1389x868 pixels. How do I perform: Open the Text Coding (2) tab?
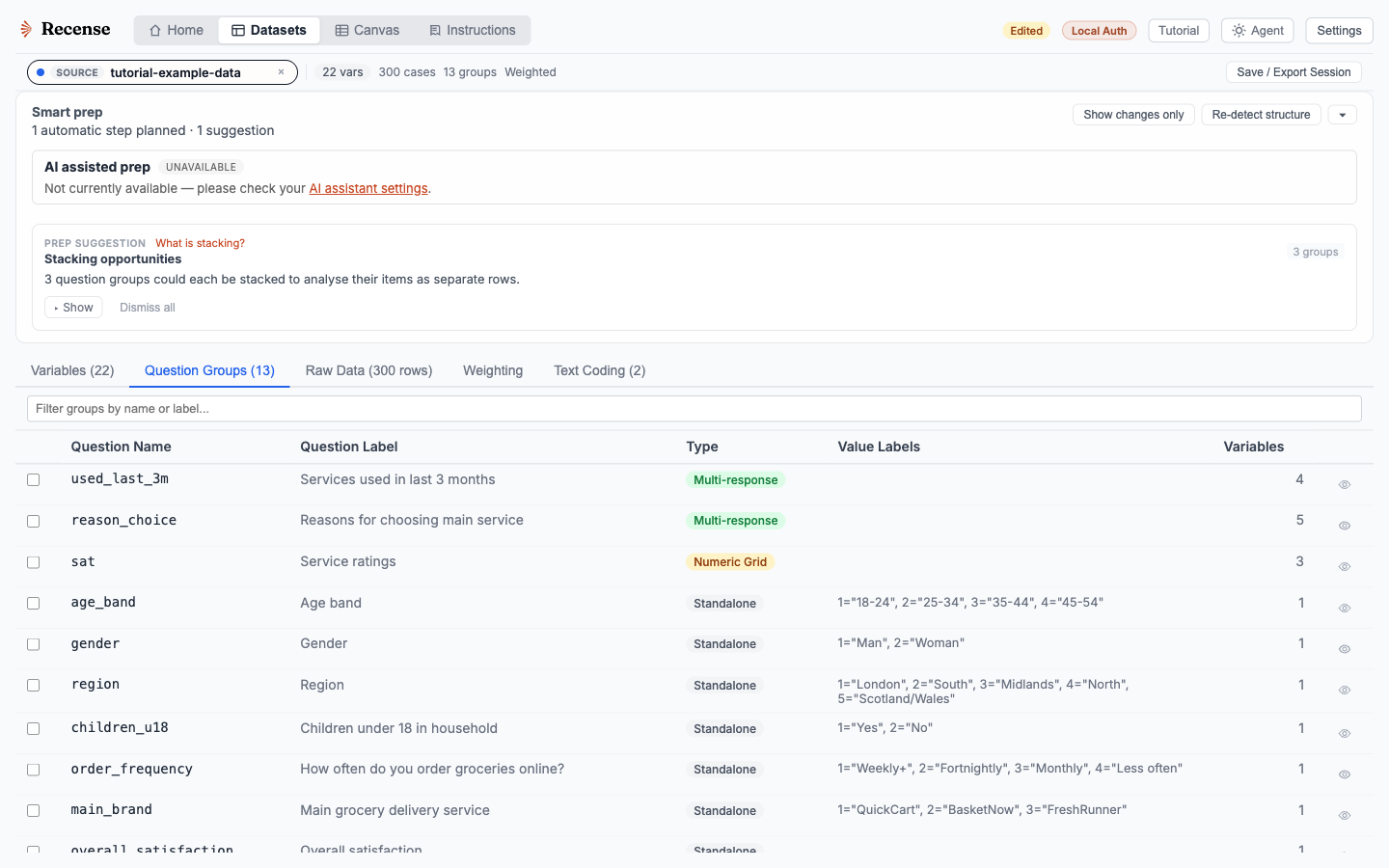coord(599,370)
